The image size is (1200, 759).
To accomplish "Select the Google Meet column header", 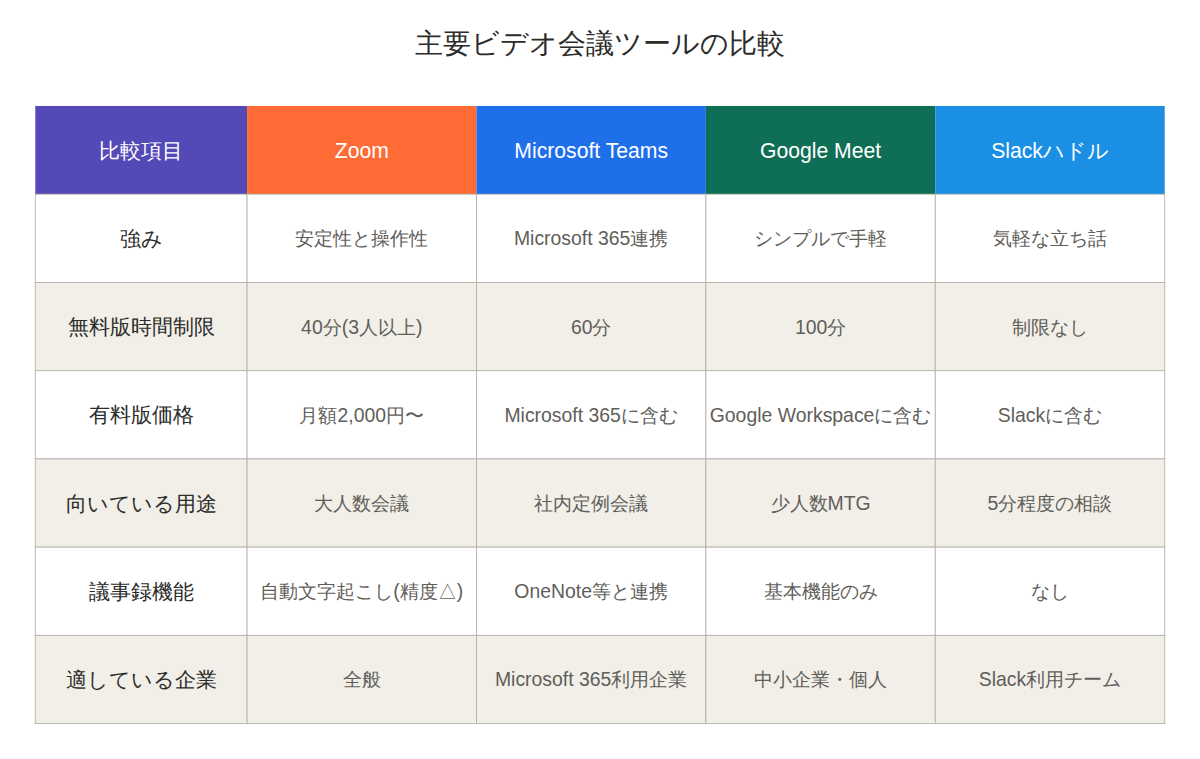I will point(821,150).
